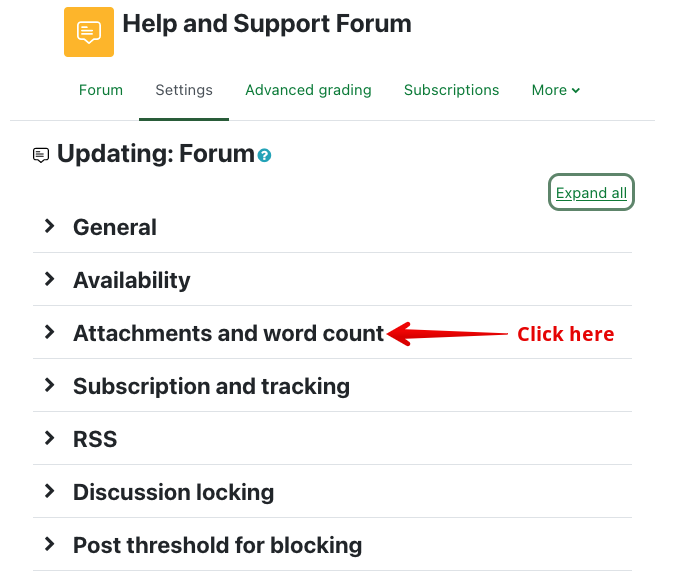Expand the Post threshold for blocking chevron
The width and height of the screenshot is (685, 573).
click(49, 545)
